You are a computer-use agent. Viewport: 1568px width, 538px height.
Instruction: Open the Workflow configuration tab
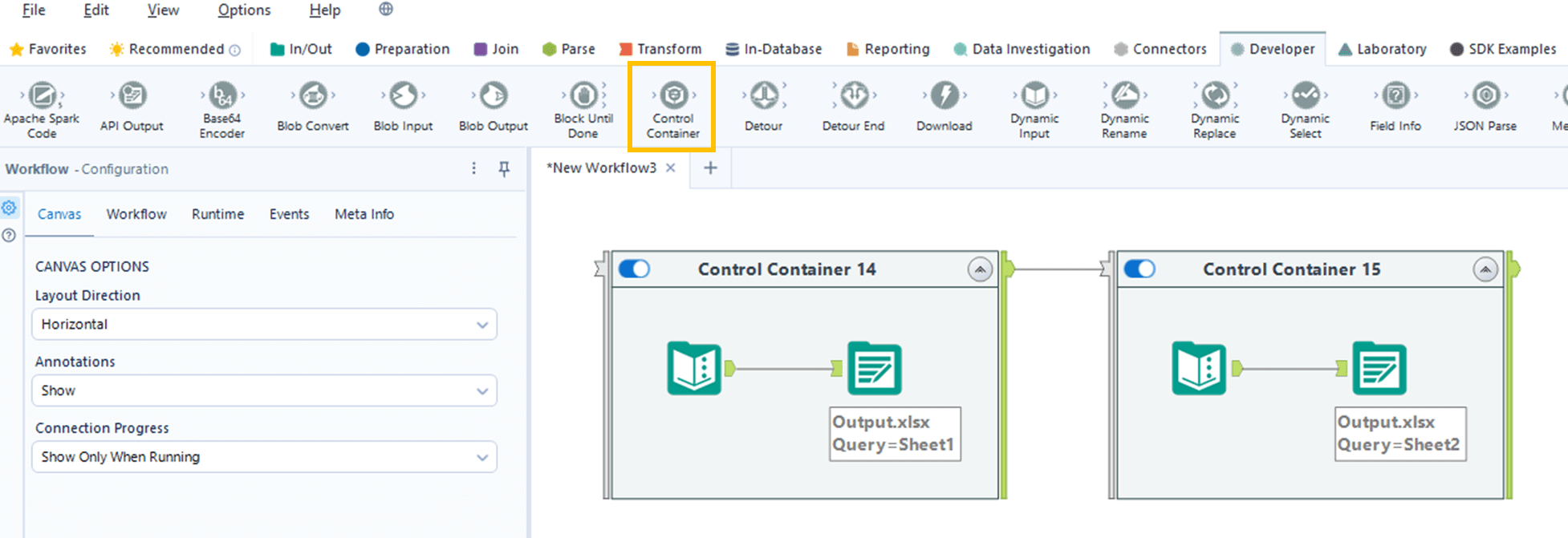(136, 214)
